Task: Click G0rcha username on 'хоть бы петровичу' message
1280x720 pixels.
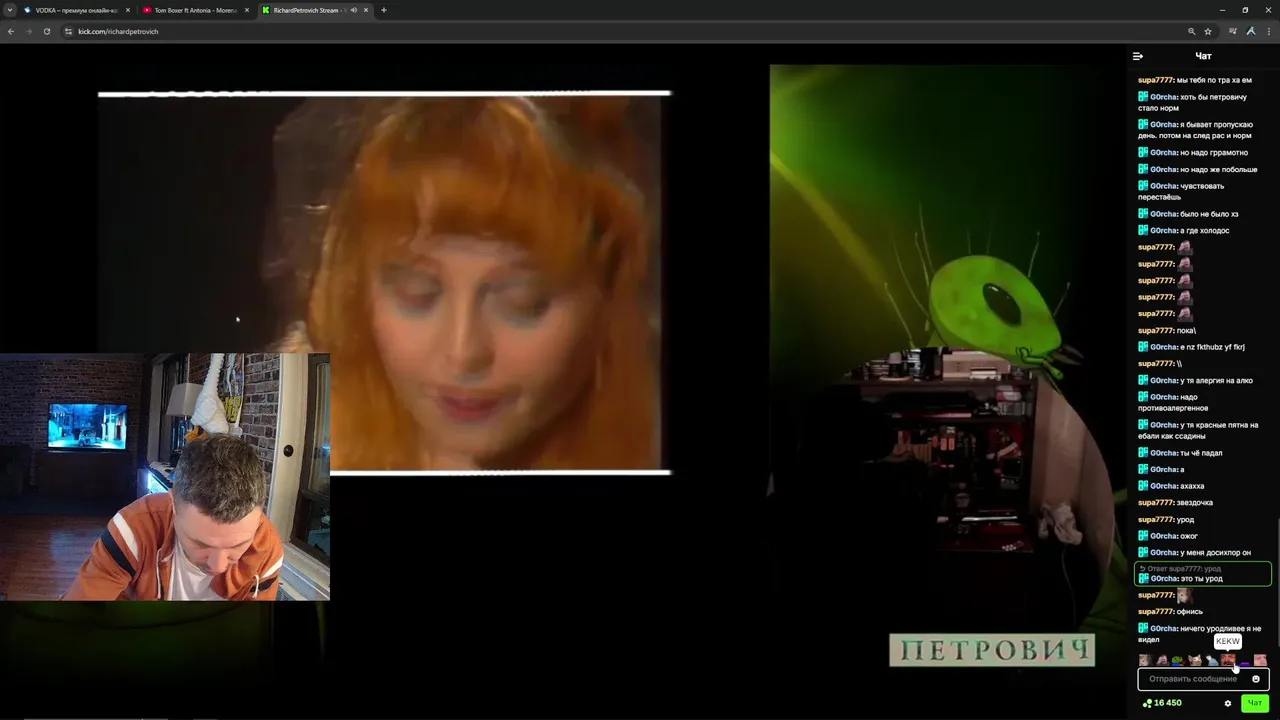Action: [1164, 97]
